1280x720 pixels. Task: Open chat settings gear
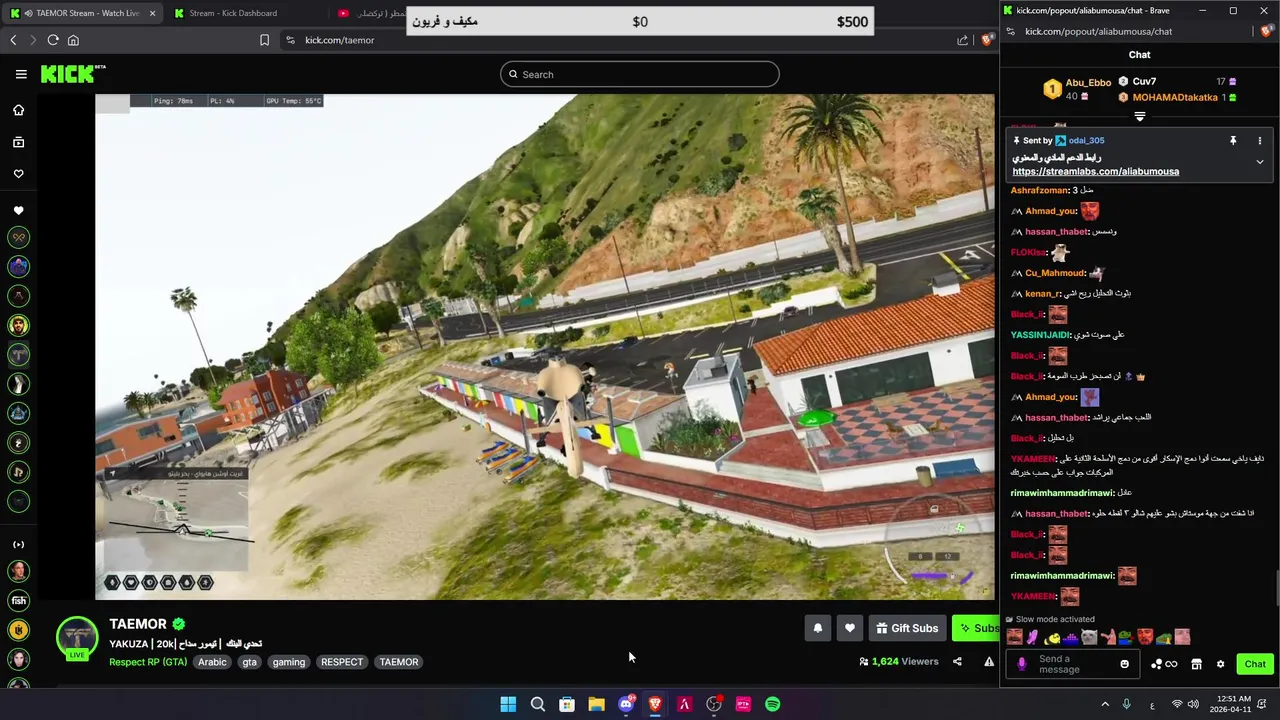point(1220,664)
